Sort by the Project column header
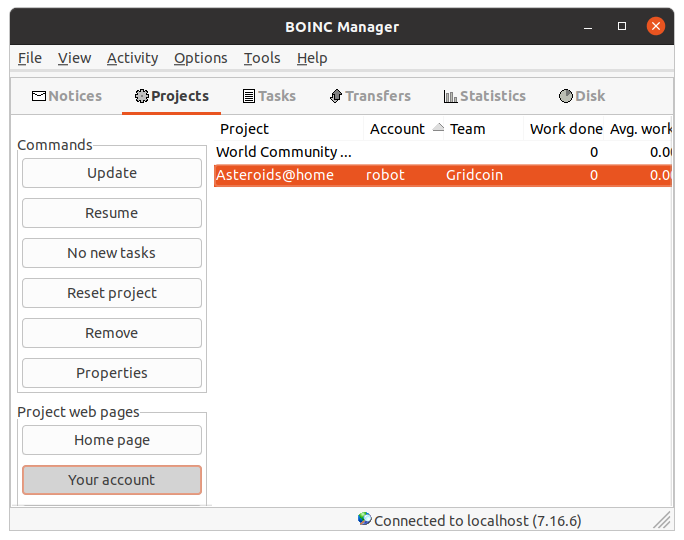 point(289,129)
